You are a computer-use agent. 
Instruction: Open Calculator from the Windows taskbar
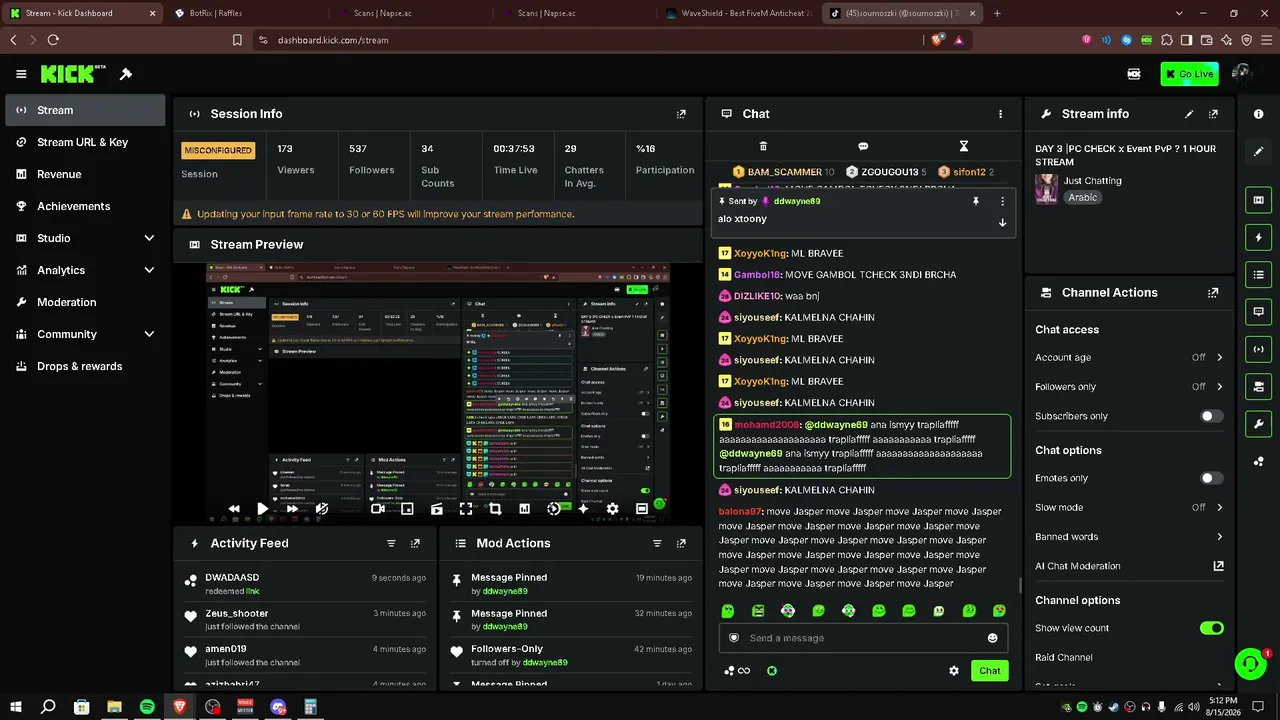point(310,707)
